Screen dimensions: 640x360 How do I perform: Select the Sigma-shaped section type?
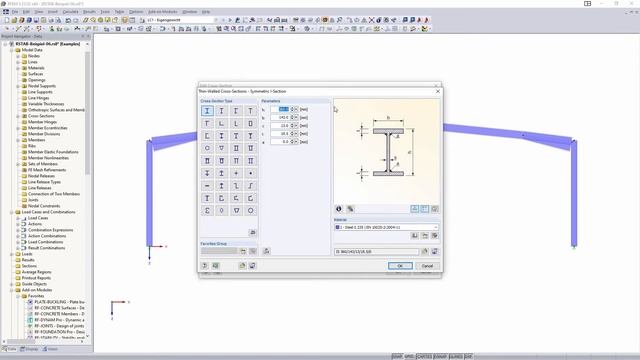[207, 210]
